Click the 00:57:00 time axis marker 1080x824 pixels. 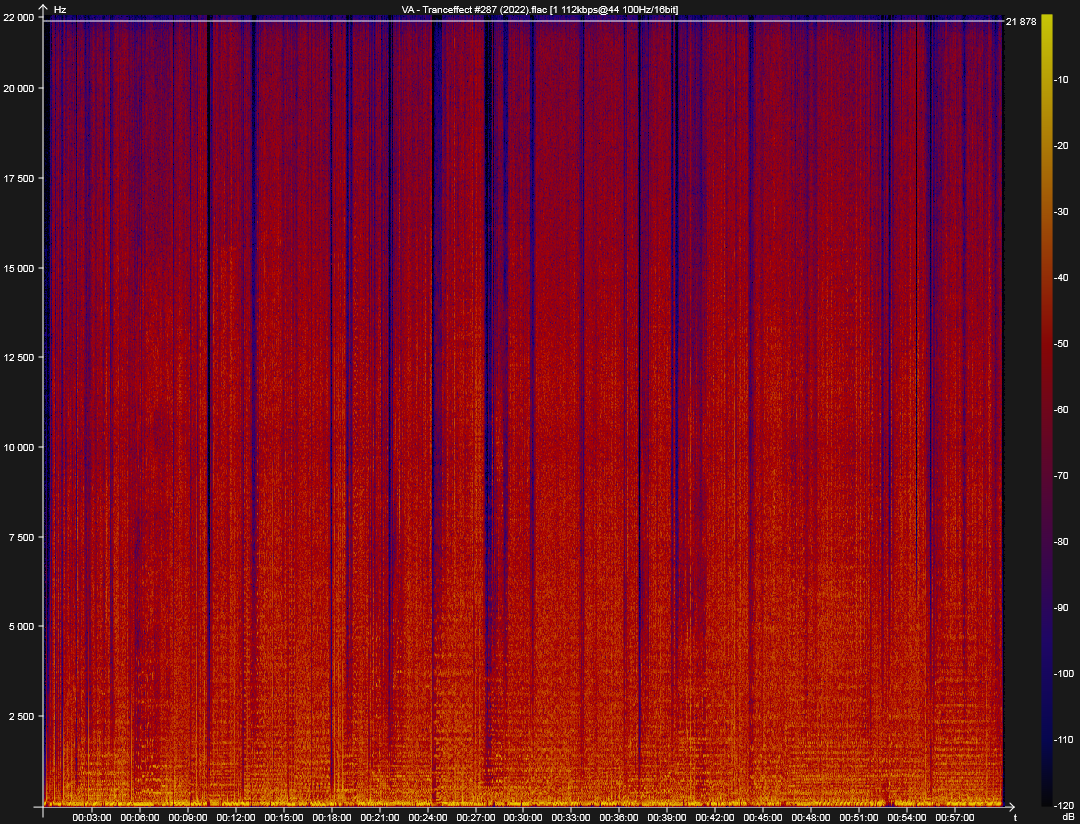point(955,816)
